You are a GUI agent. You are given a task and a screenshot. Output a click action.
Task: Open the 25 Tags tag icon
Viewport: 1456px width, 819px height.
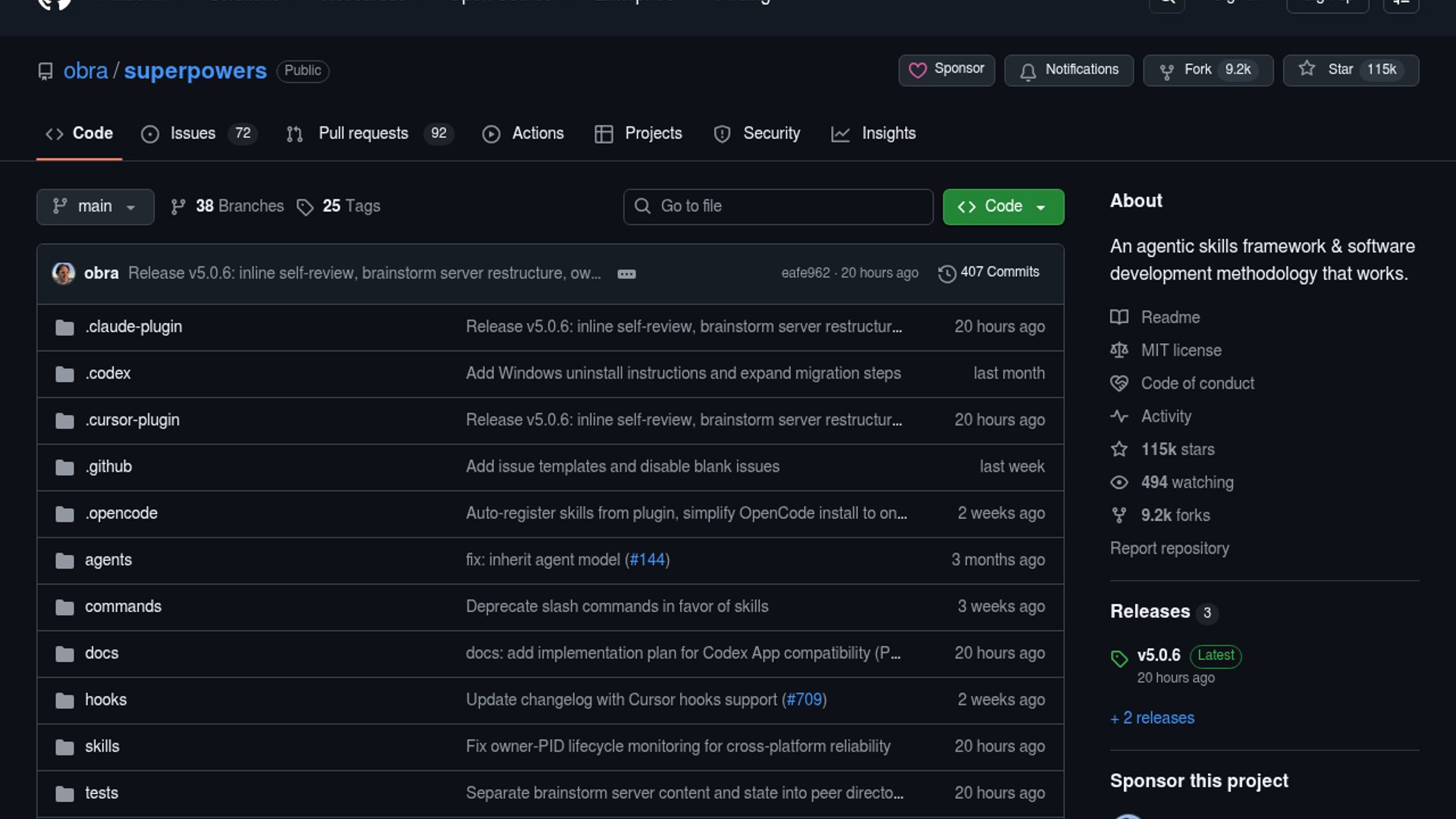coord(305,207)
